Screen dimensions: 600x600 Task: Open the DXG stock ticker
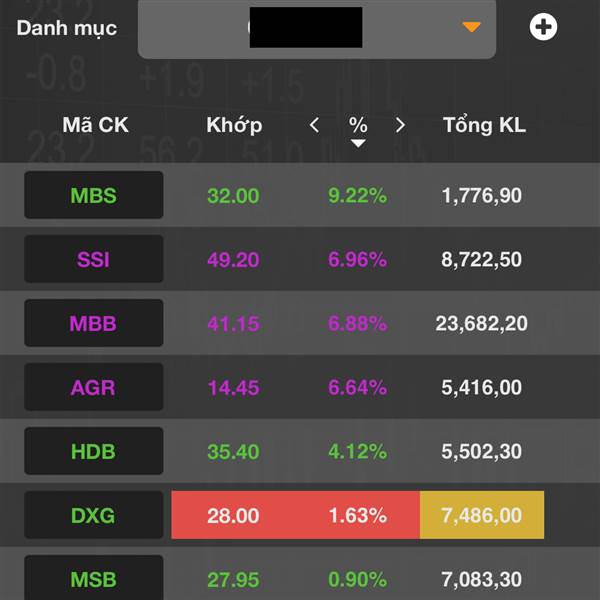[94, 515]
